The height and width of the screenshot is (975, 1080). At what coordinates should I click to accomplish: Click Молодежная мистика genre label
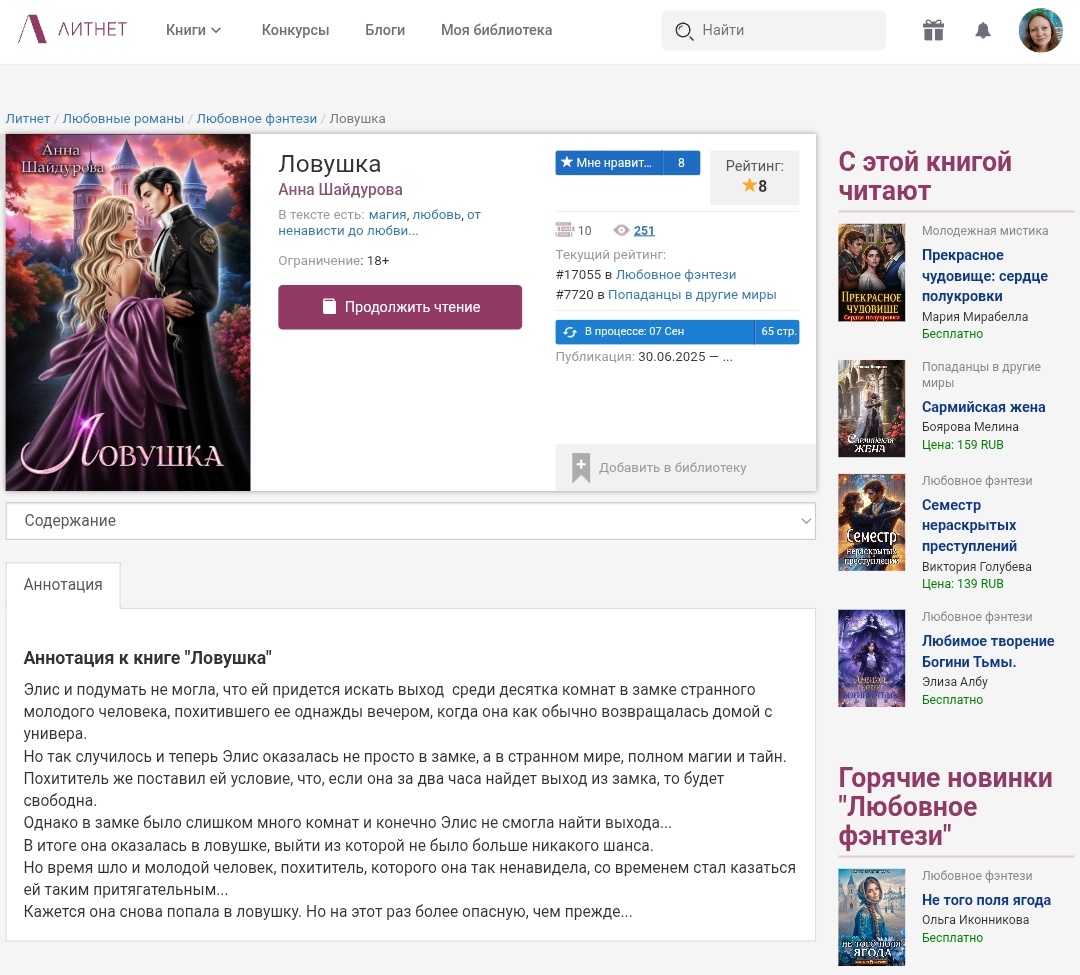coord(985,231)
